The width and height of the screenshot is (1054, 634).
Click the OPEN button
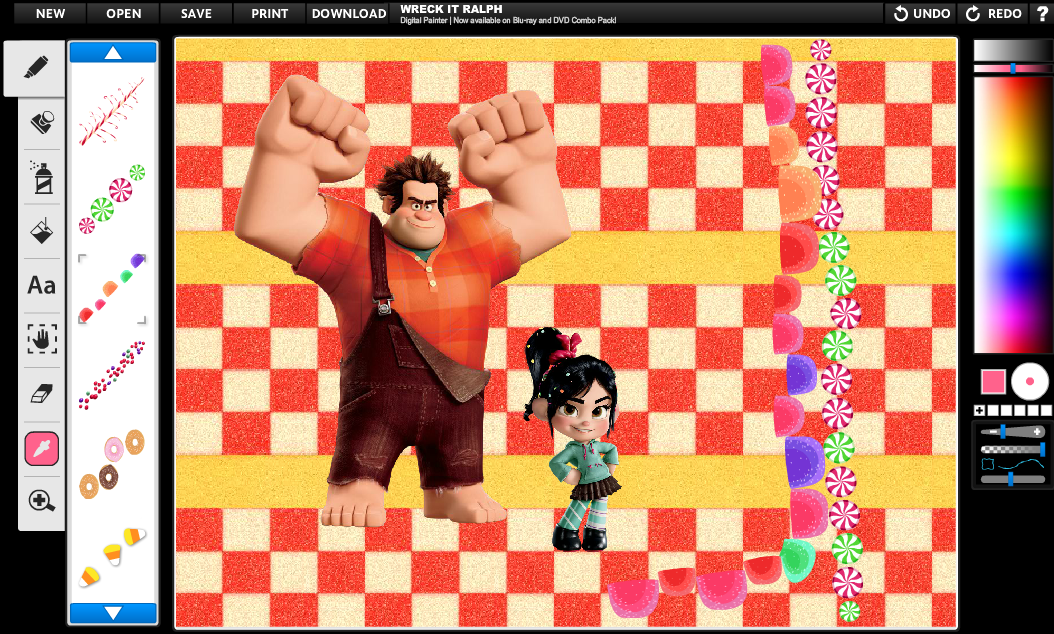pos(124,13)
